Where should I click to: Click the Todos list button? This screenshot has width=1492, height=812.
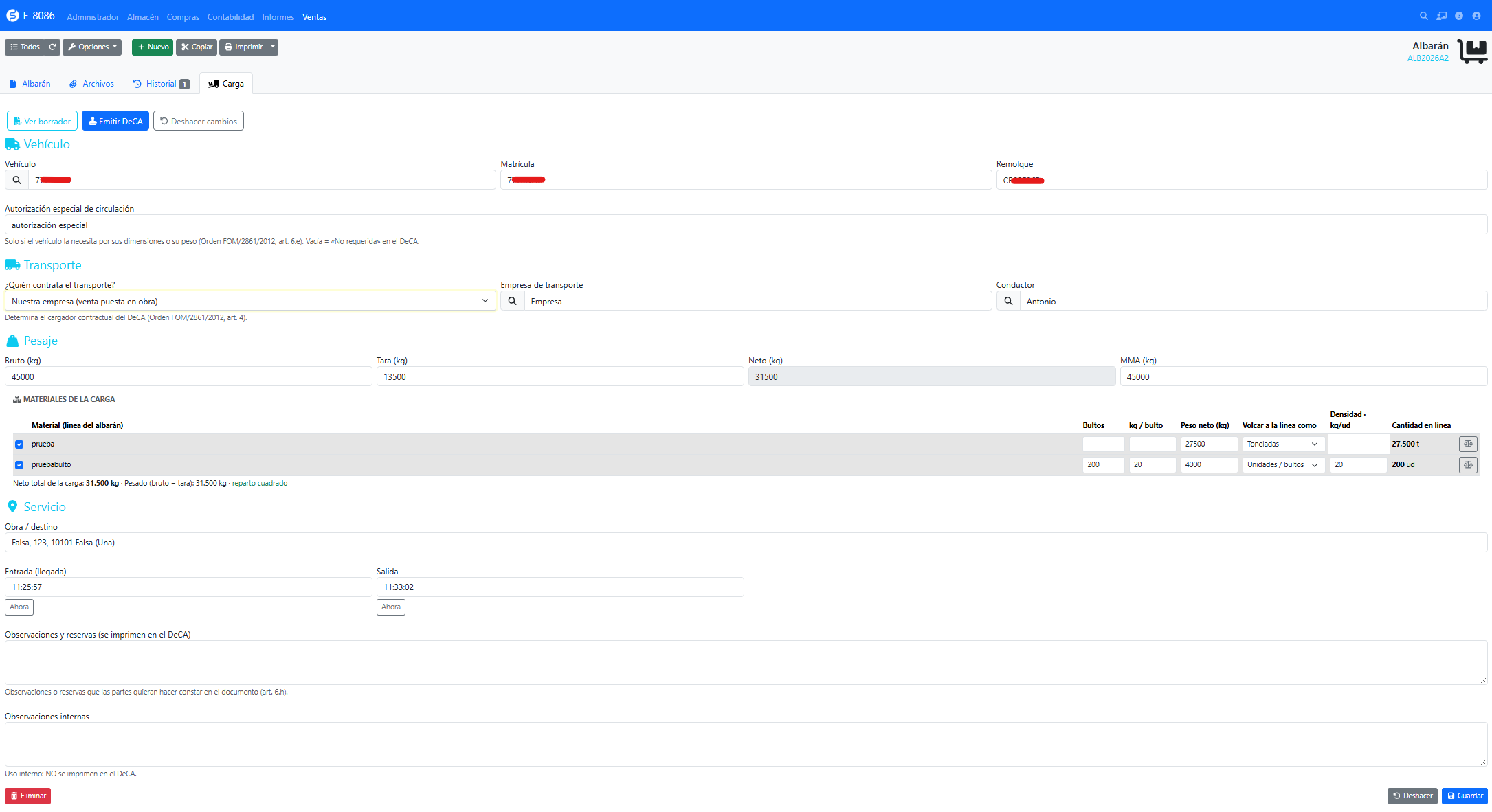[x=25, y=47]
